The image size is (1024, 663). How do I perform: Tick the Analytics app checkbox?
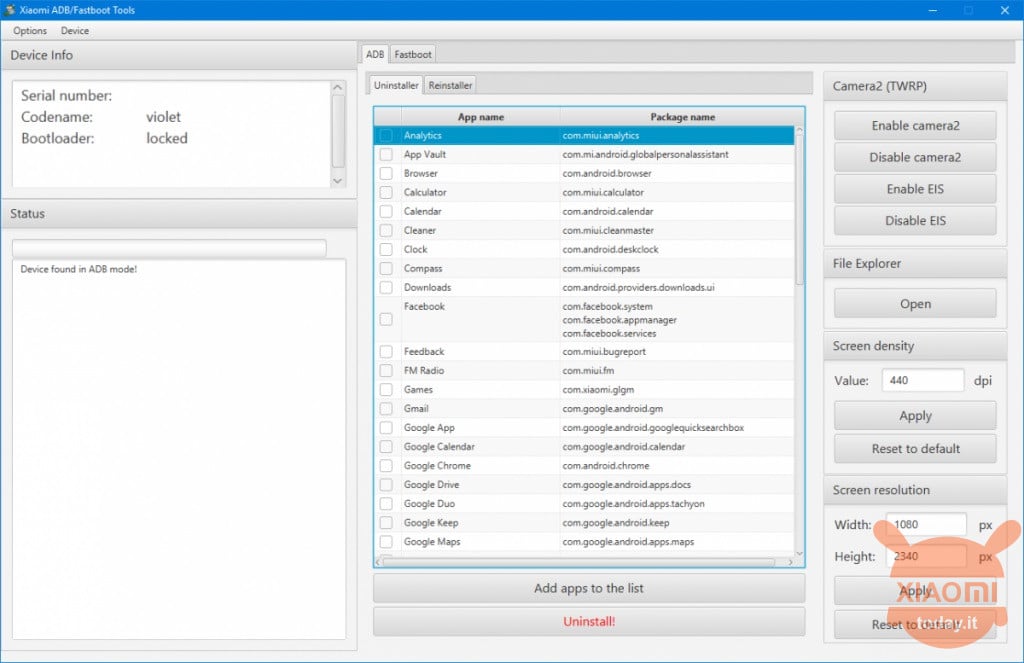[386, 135]
